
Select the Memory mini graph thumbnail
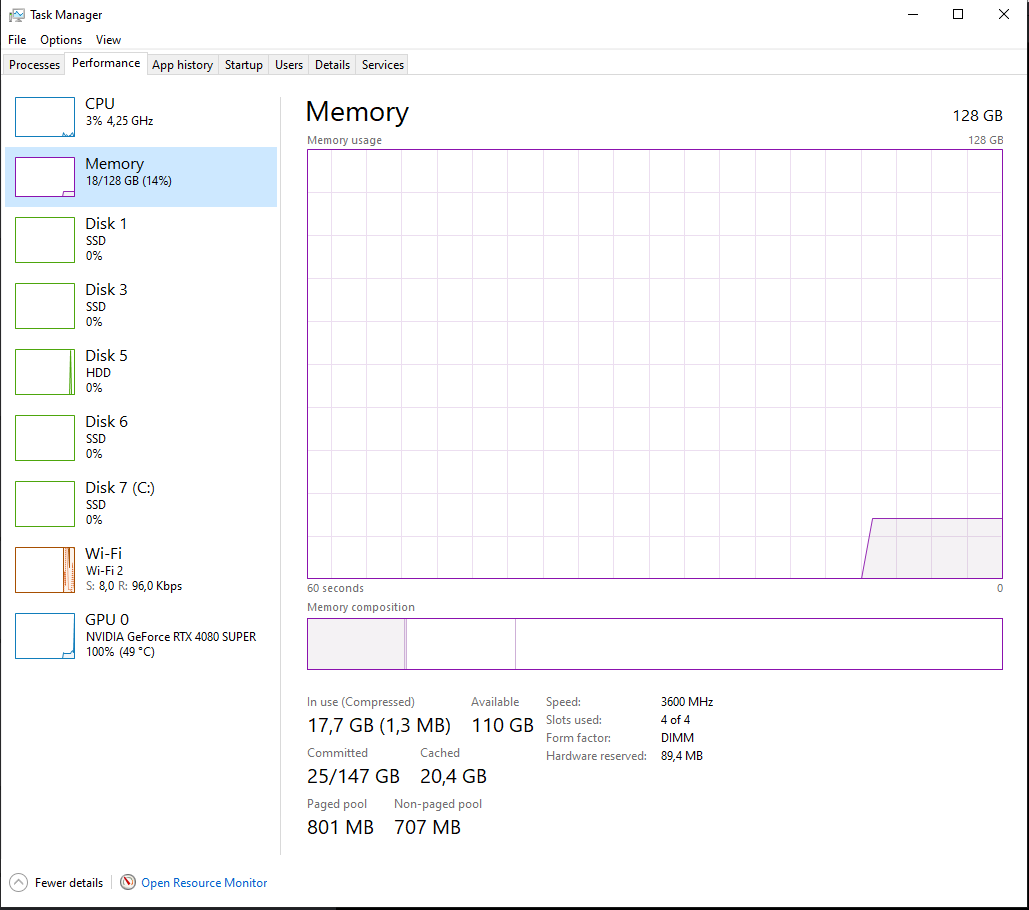(45, 177)
